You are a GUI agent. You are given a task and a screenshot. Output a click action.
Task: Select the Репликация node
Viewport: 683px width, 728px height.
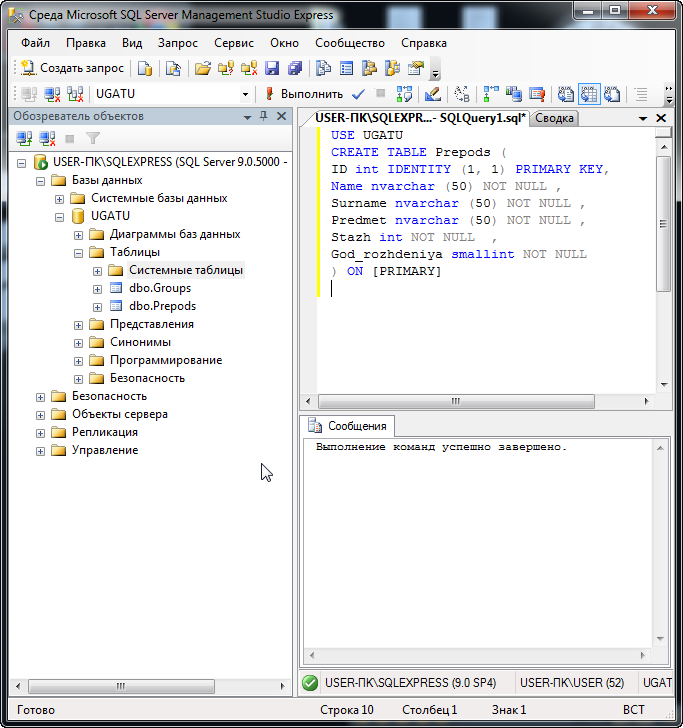(105, 432)
